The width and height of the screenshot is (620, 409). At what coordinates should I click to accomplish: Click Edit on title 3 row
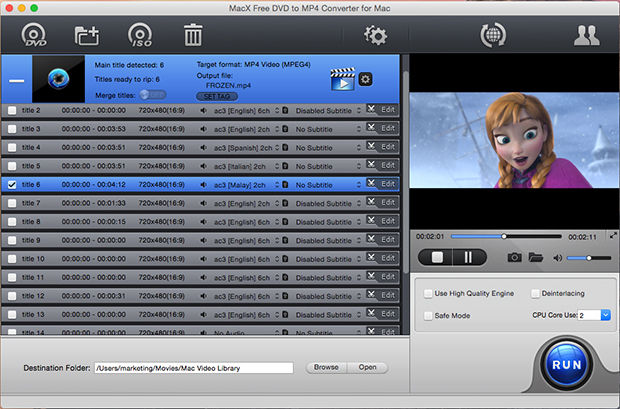click(388, 128)
